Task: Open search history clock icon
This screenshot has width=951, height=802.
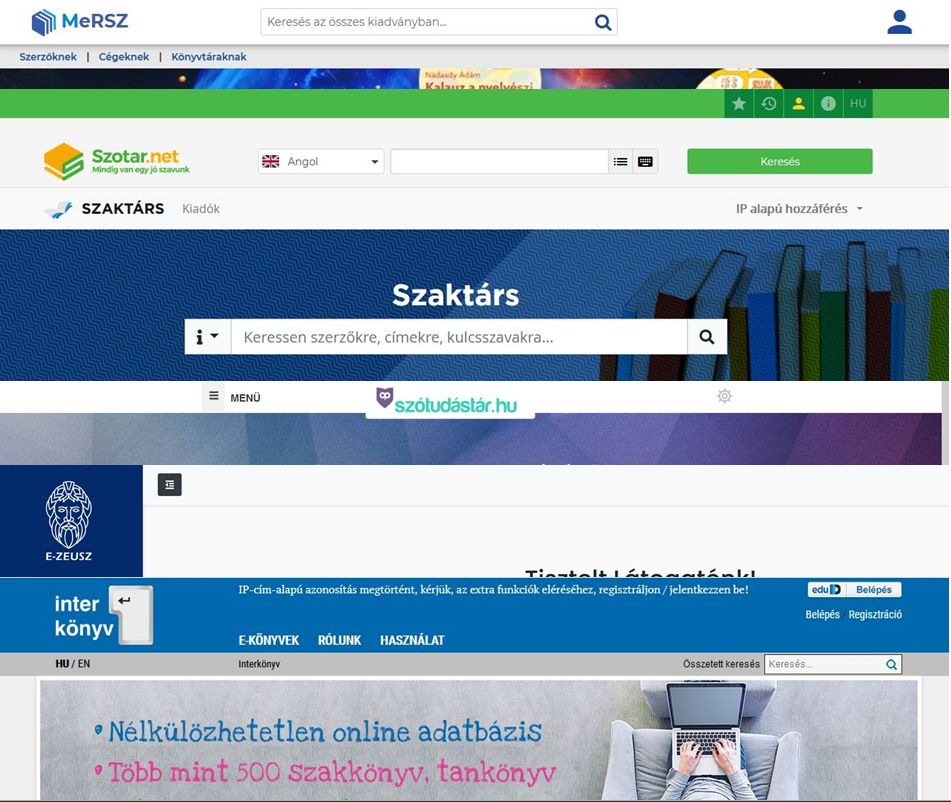Action: tap(769, 104)
